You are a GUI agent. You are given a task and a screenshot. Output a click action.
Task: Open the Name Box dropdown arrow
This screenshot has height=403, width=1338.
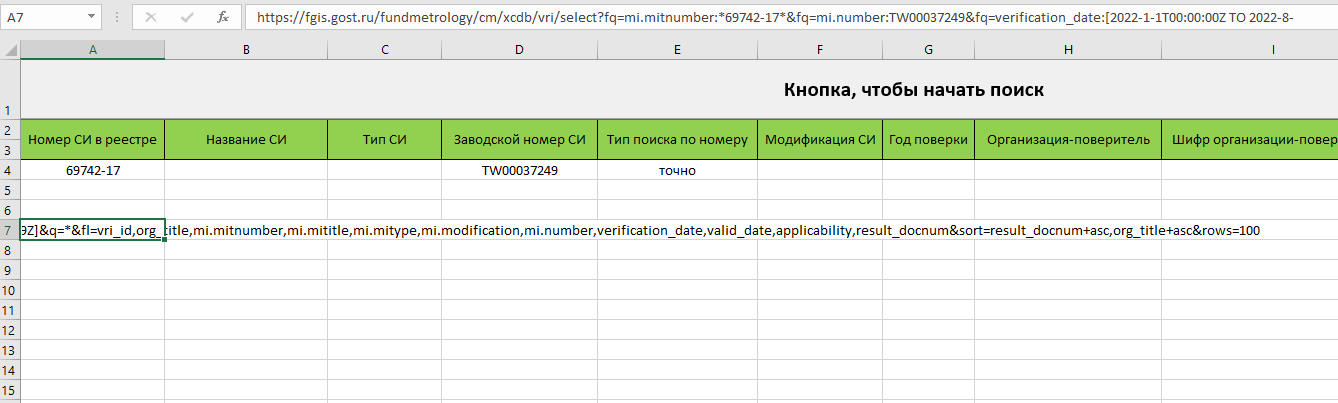coord(91,17)
